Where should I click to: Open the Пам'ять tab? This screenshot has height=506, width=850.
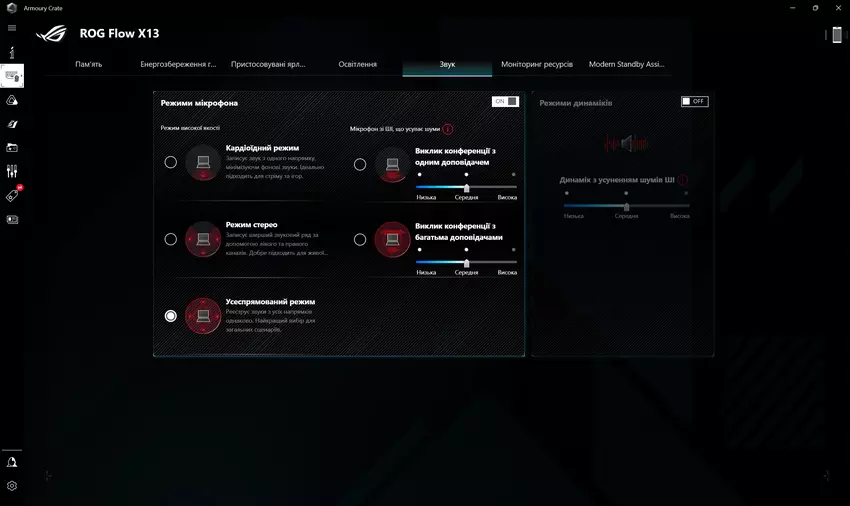90,64
